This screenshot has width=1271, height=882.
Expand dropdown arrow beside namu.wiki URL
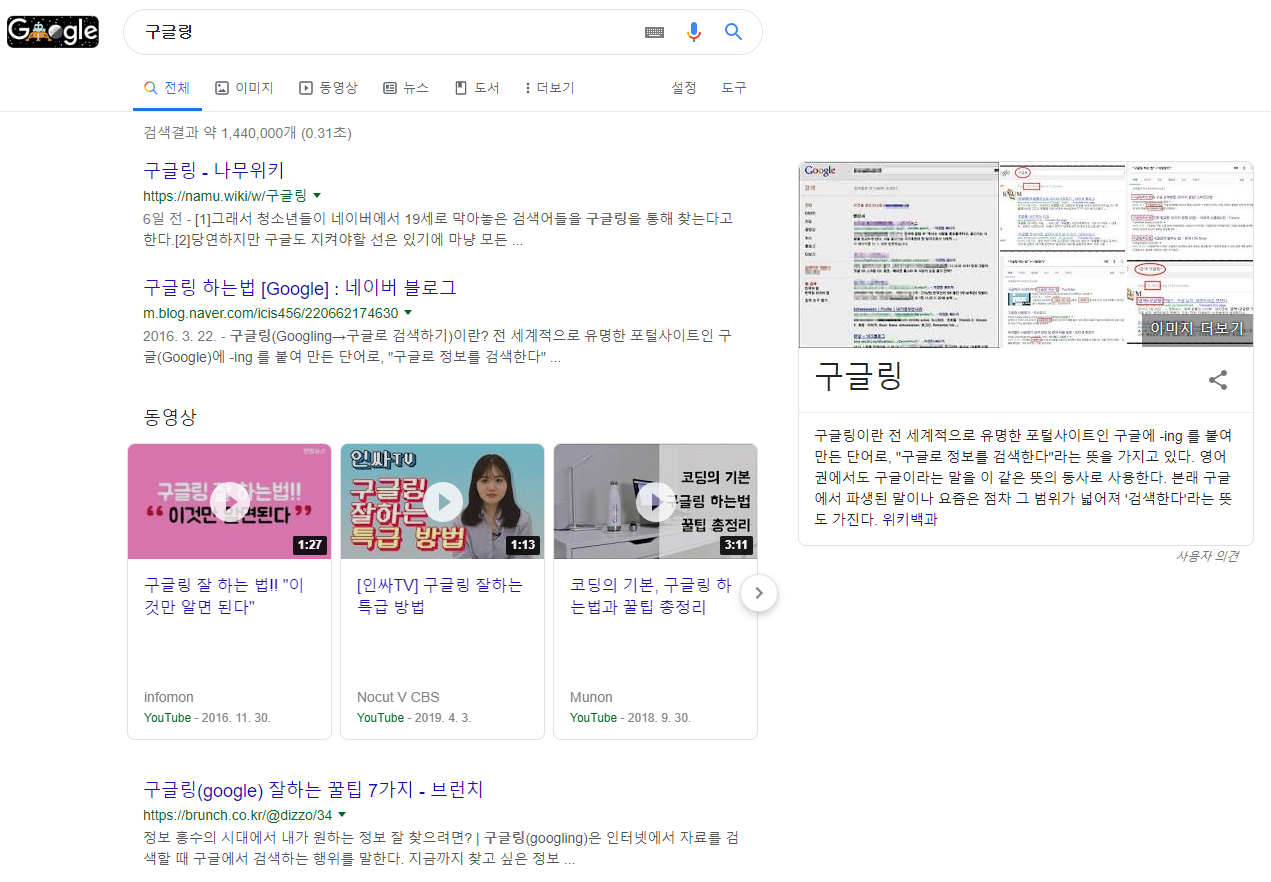pyautogui.click(x=317, y=195)
